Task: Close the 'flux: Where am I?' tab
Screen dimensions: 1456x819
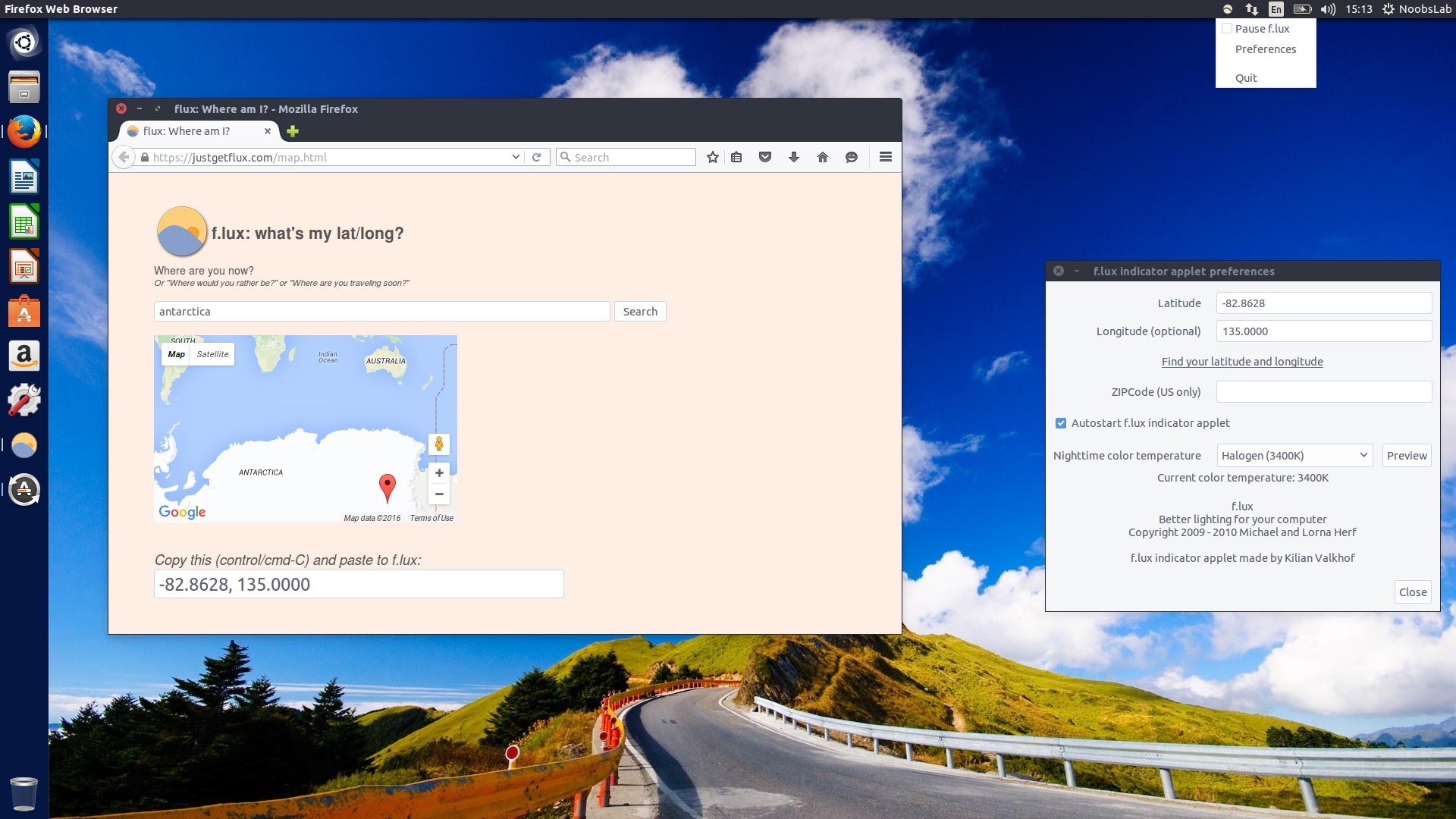Action: (267, 131)
